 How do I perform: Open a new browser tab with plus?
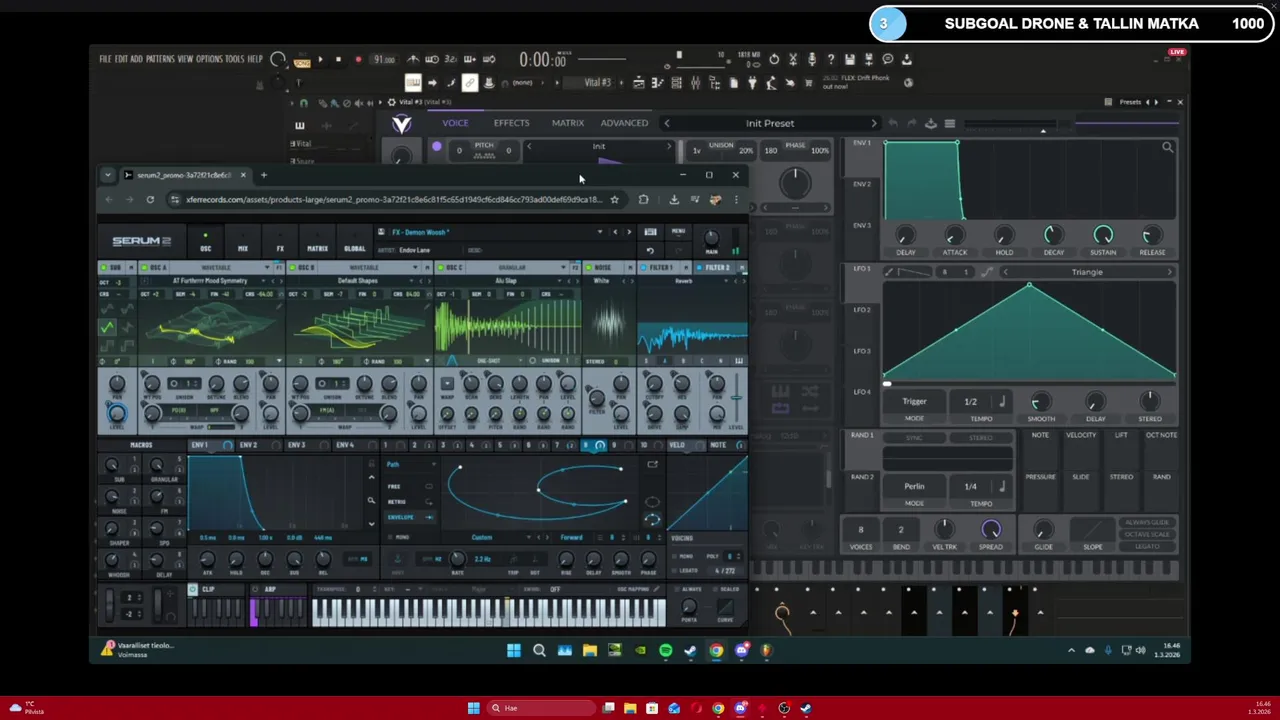tap(264, 175)
